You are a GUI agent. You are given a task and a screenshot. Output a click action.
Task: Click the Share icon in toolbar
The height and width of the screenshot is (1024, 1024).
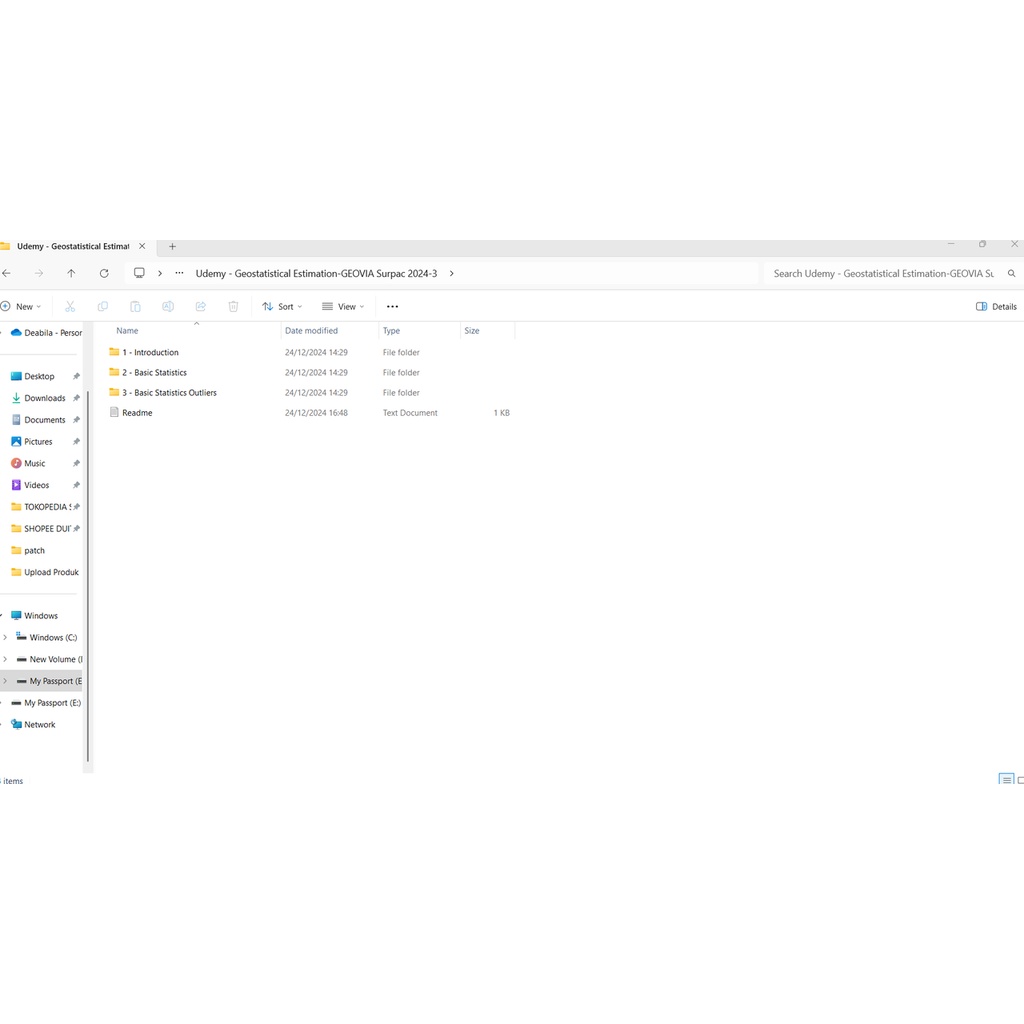click(200, 307)
